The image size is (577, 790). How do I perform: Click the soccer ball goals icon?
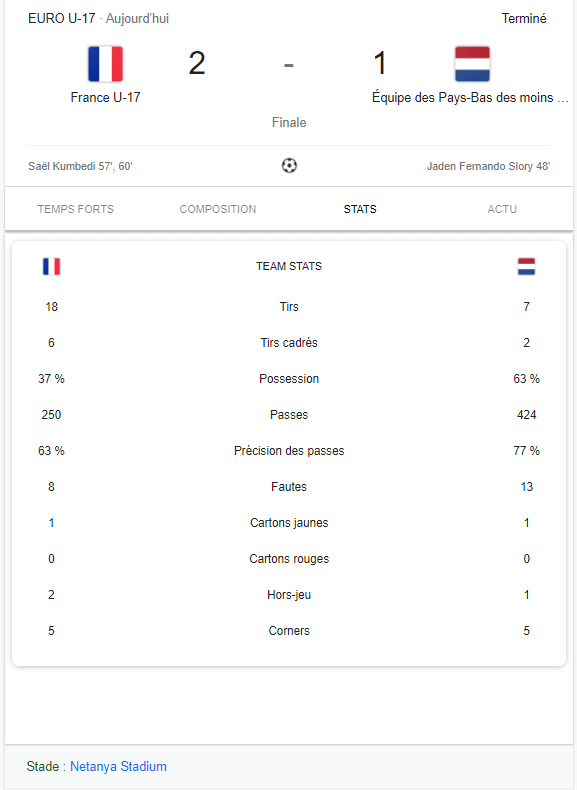(289, 165)
